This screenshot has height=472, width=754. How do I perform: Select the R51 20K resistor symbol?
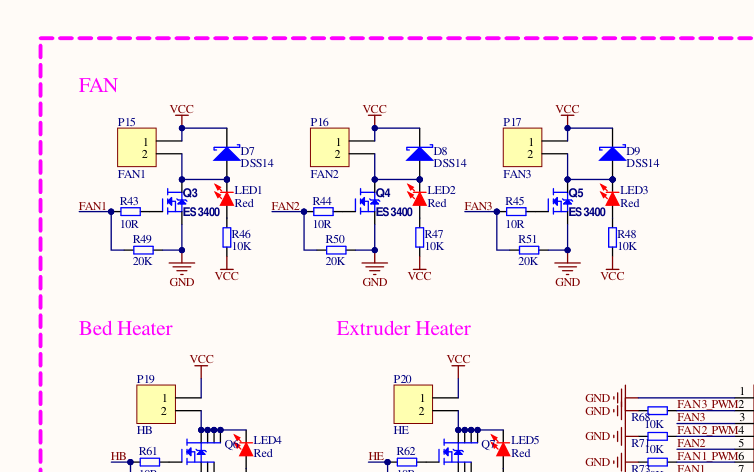529,250
